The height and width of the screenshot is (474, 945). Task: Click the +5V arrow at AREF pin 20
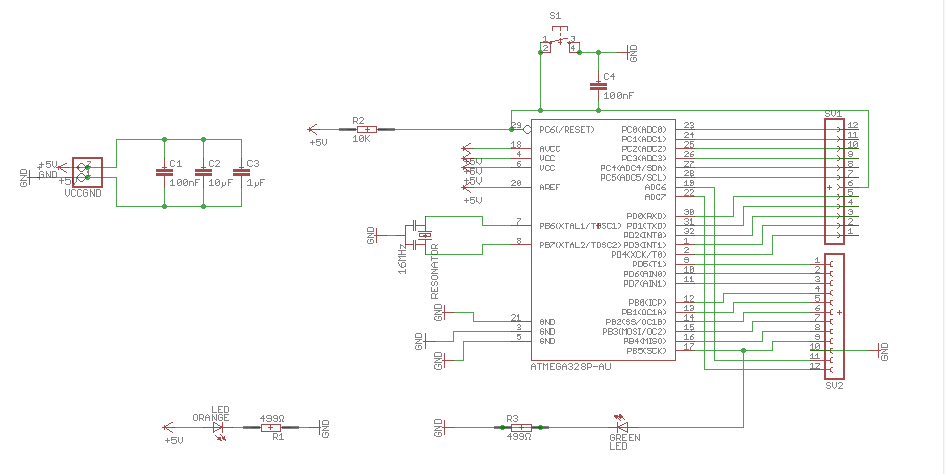pos(466,188)
